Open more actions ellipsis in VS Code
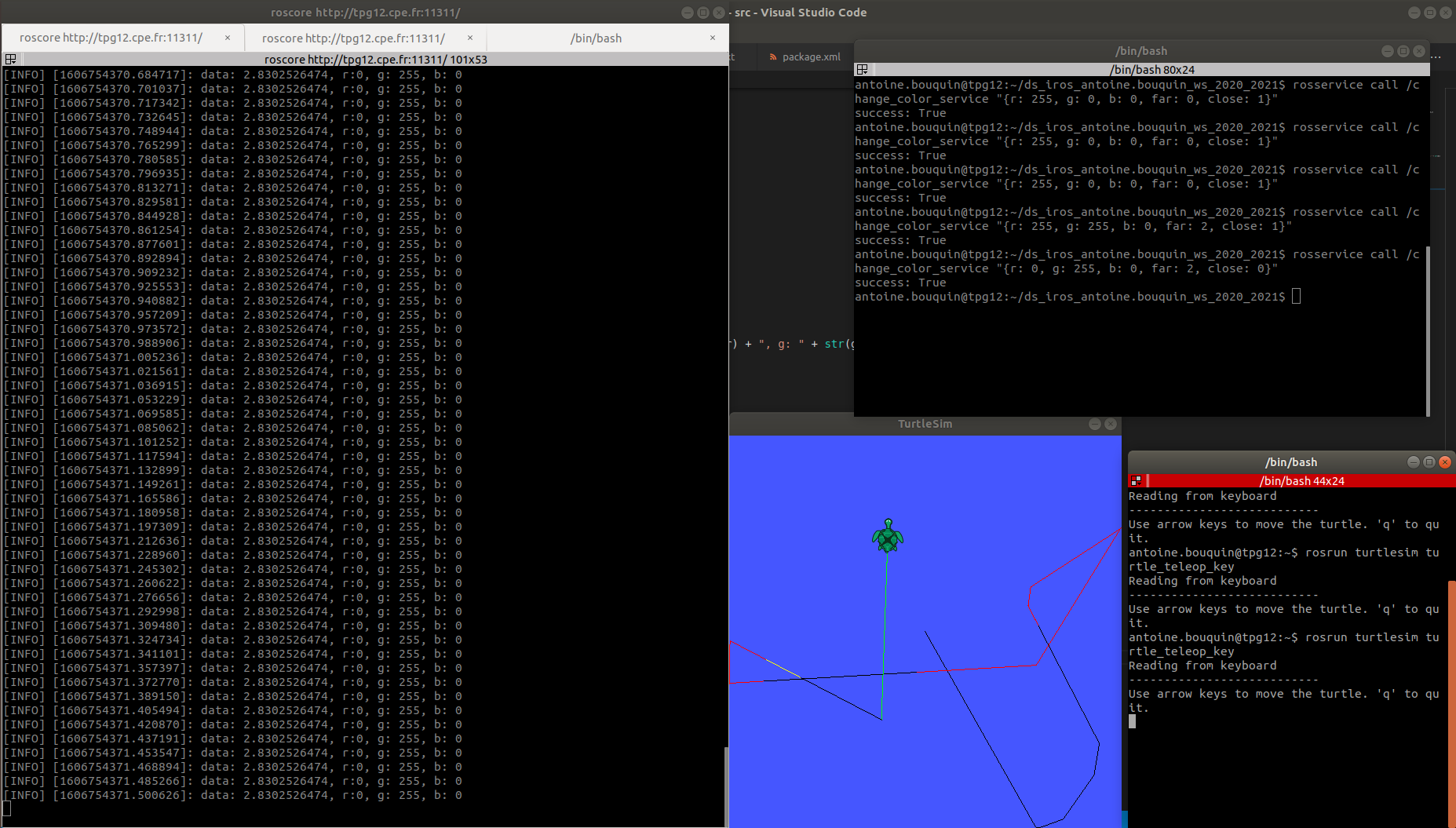The image size is (1456, 828). [x=1436, y=57]
